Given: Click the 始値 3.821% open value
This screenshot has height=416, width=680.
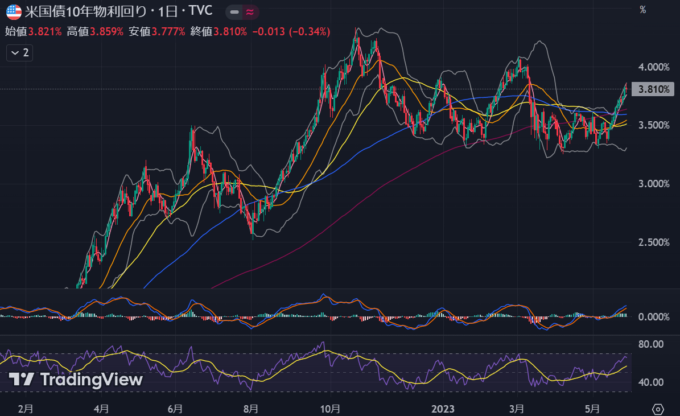Looking at the screenshot, I should (33, 32).
